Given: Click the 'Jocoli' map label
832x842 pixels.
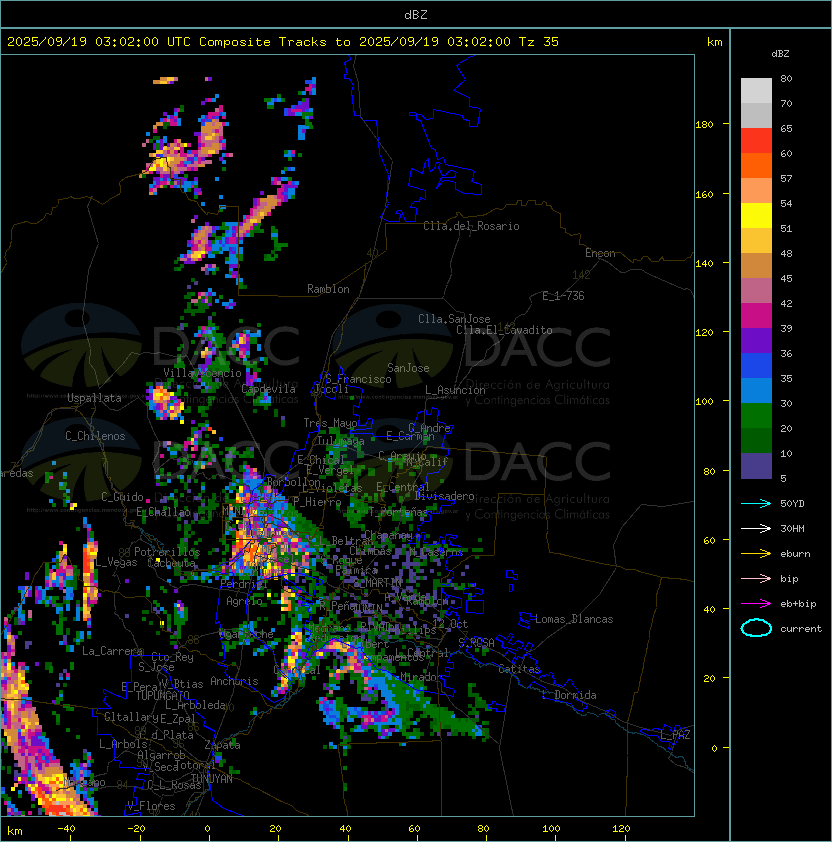Looking at the screenshot, I should pos(330,389).
